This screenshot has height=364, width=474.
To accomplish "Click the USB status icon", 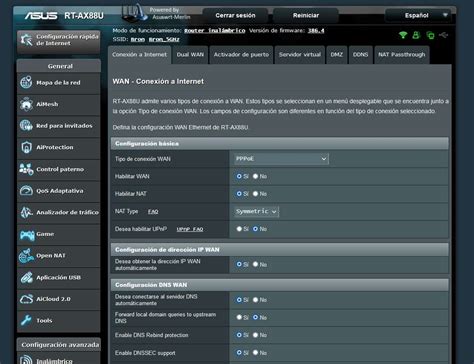I will pos(444,35).
